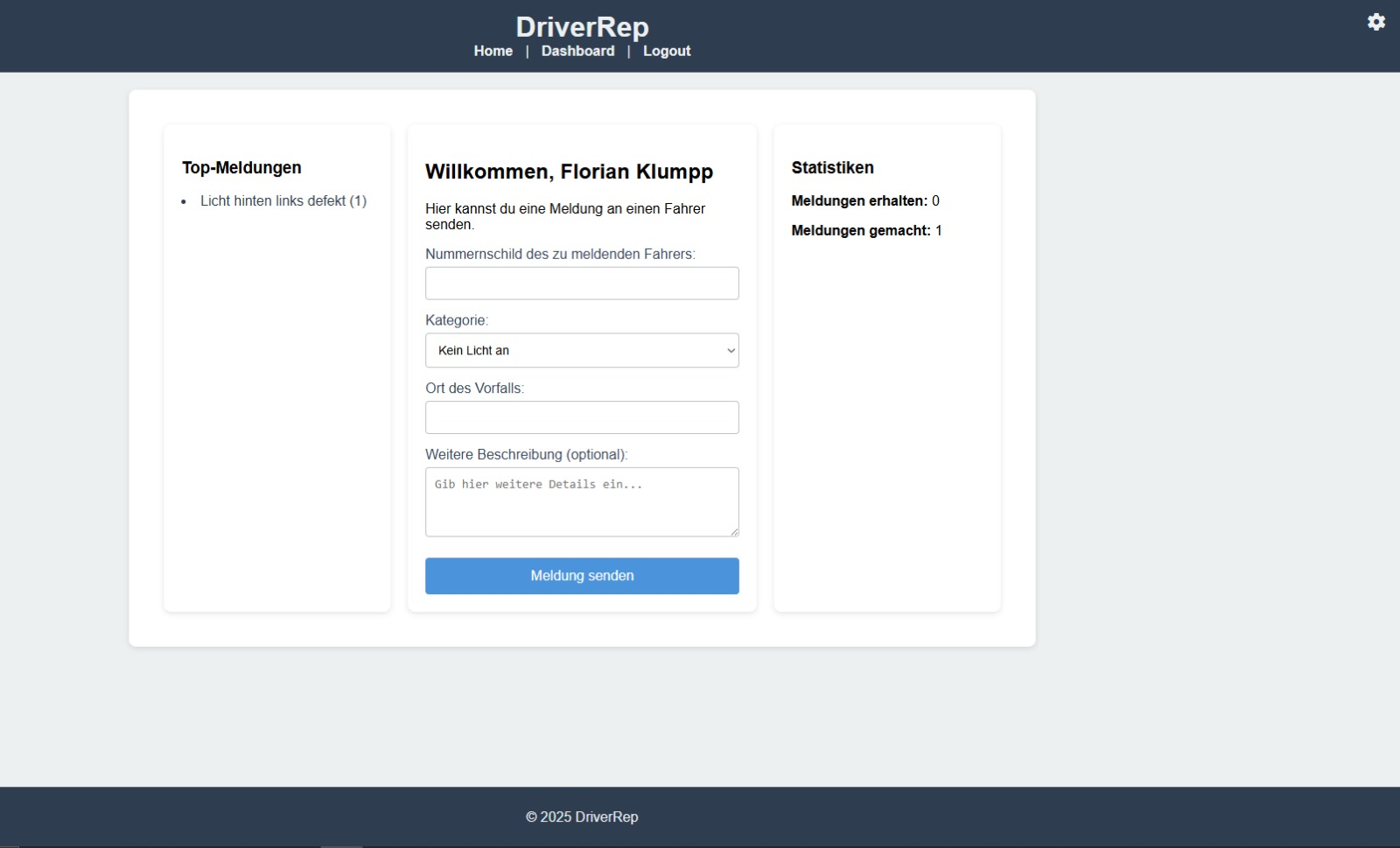Click the Willkommen, Florian Klumpp heading

[569, 172]
